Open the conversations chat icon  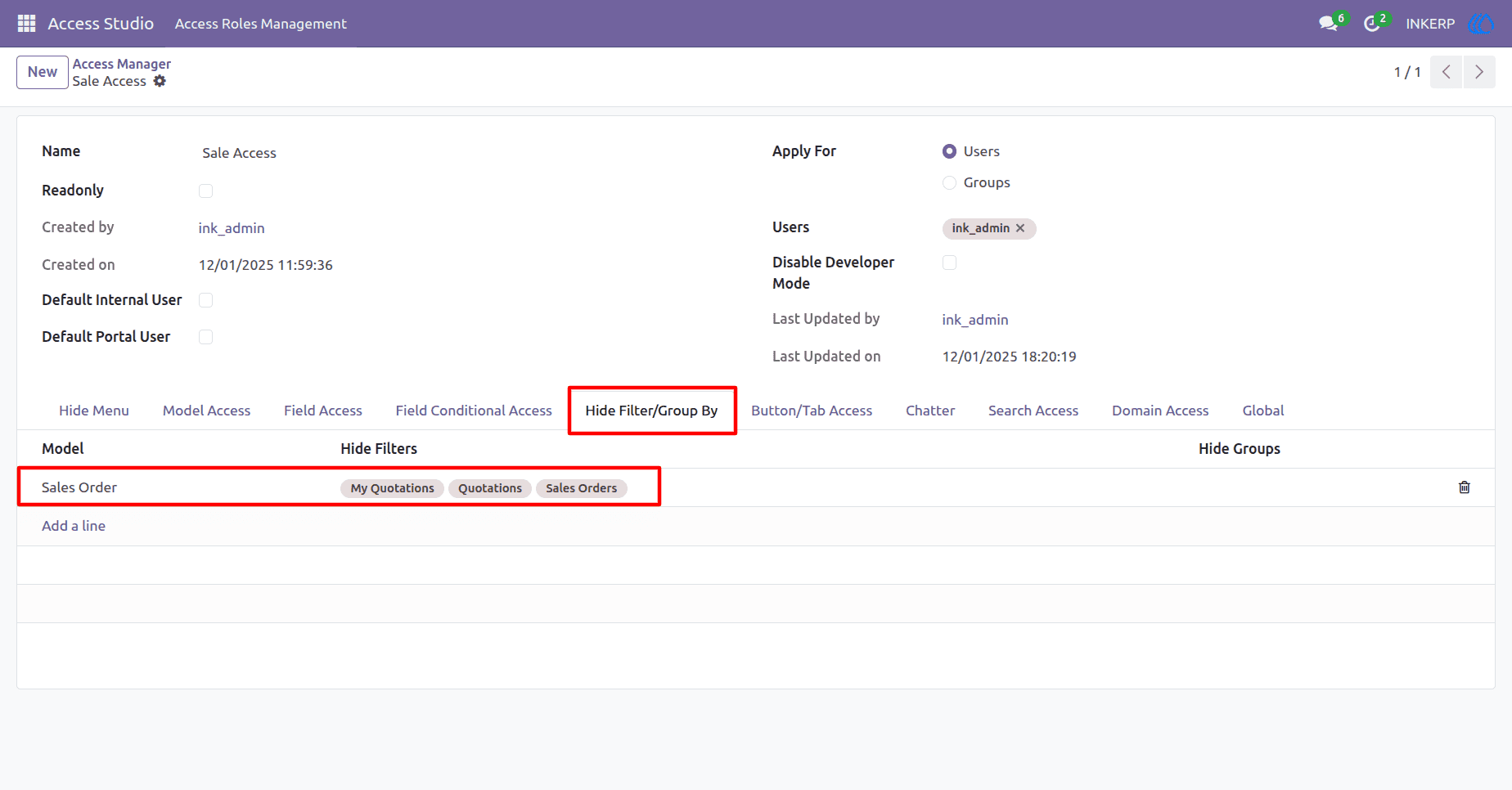pyautogui.click(x=1328, y=24)
